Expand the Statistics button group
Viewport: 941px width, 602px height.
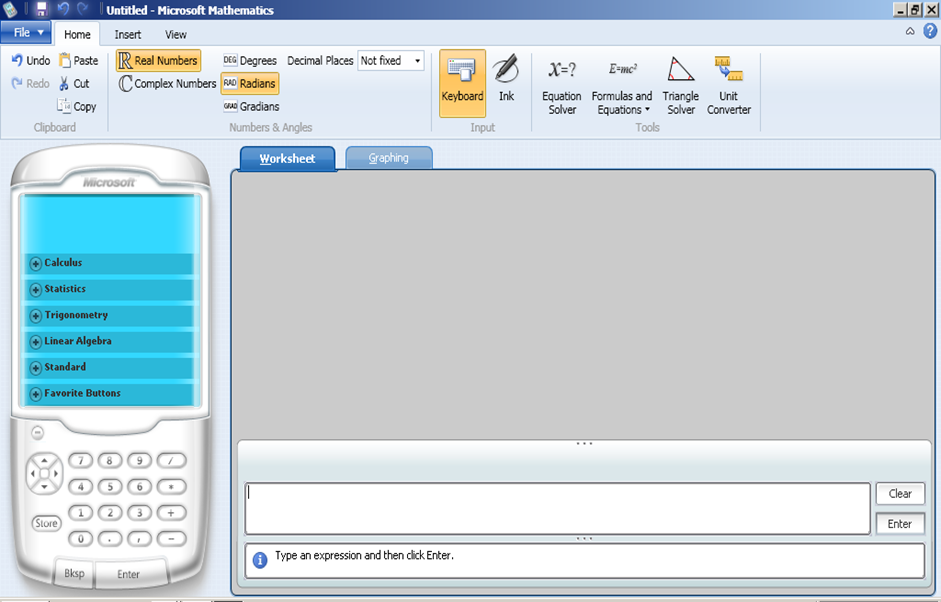[109, 289]
